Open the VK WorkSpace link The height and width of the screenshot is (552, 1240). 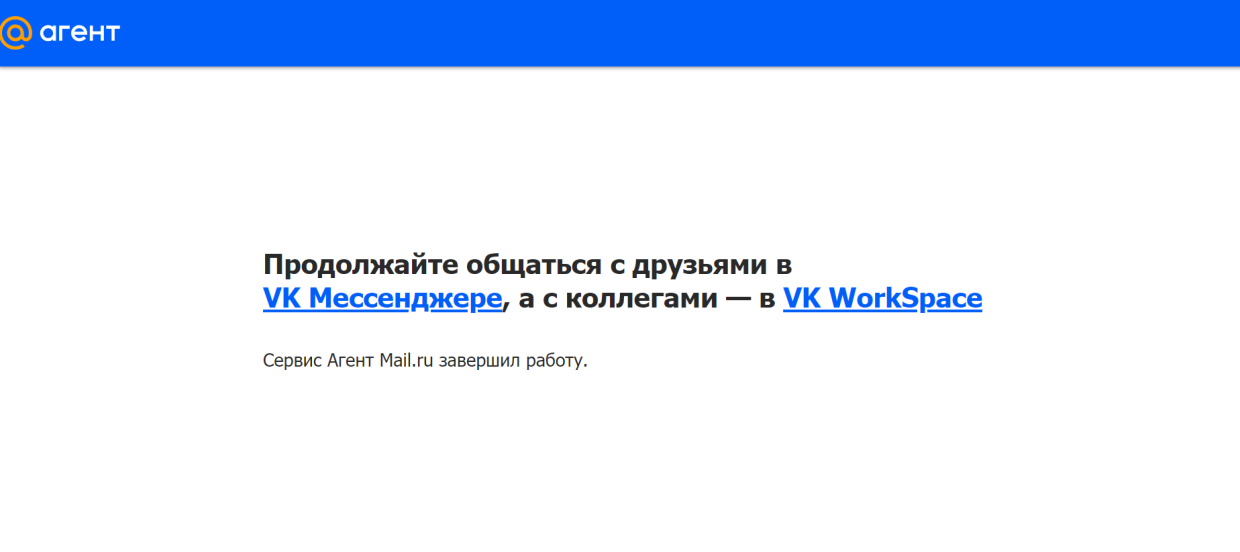coord(882,298)
